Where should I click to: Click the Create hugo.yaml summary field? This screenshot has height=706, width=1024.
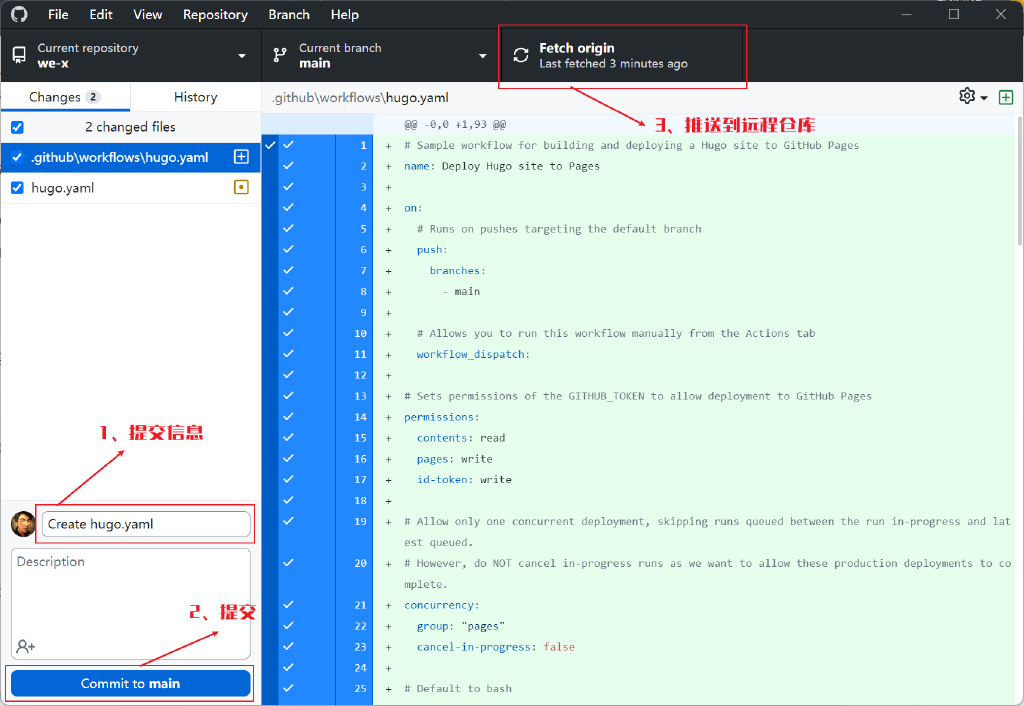click(145, 523)
